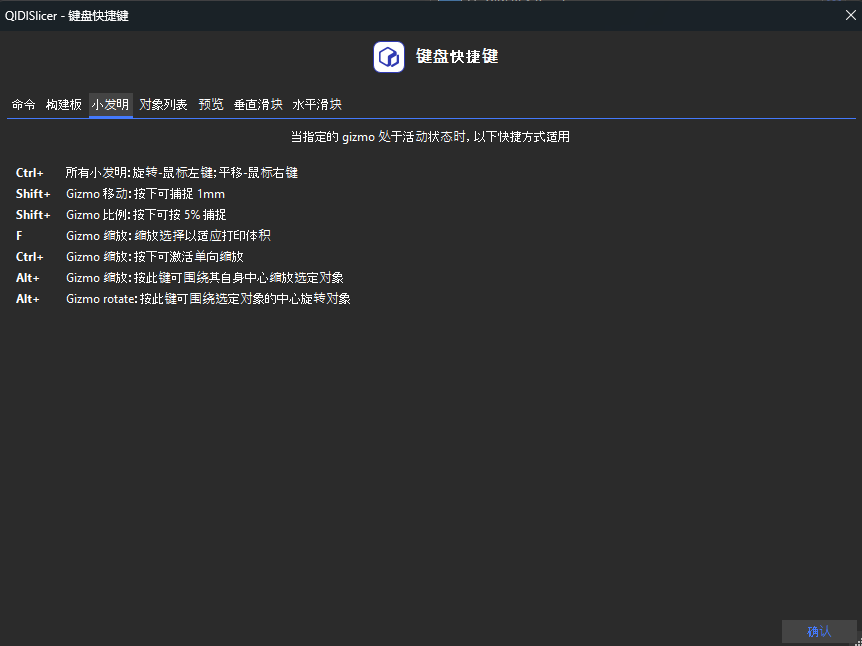The image size is (862, 646).
Task: Close the keyboard shortcuts dialog
Action: pos(850,15)
